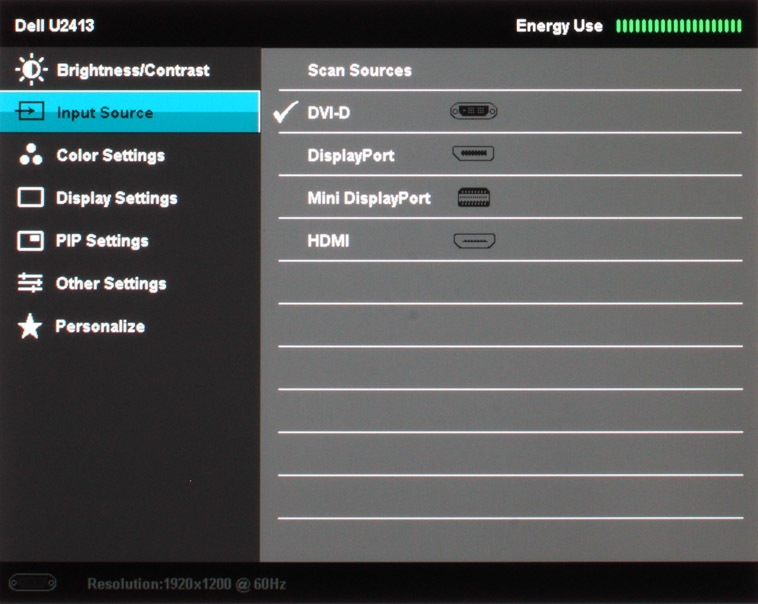Screen dimensions: 758x604
Task: Click the checkmark next to DVI-D
Action: 286,112
